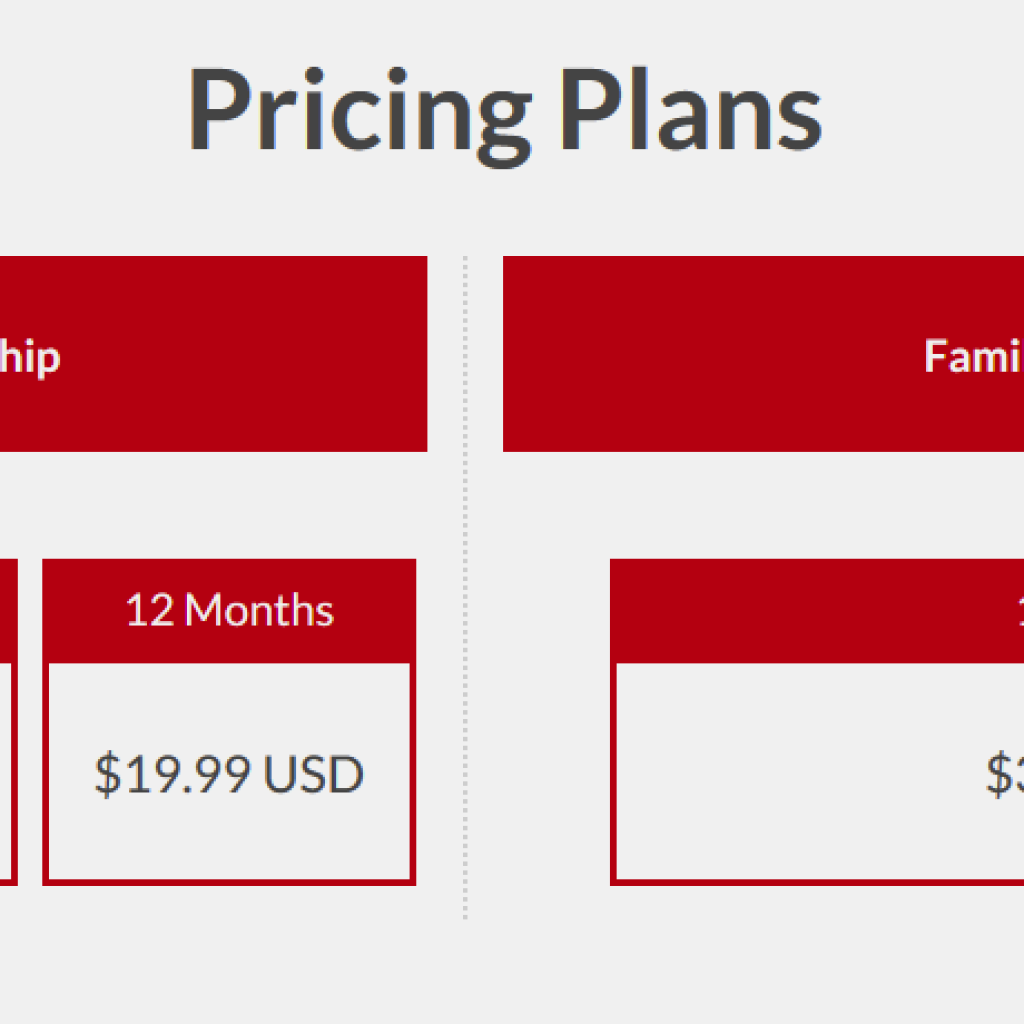This screenshot has width=1024, height=1024.
Task: Click the word 'Months' in the plan header
Action: (259, 610)
